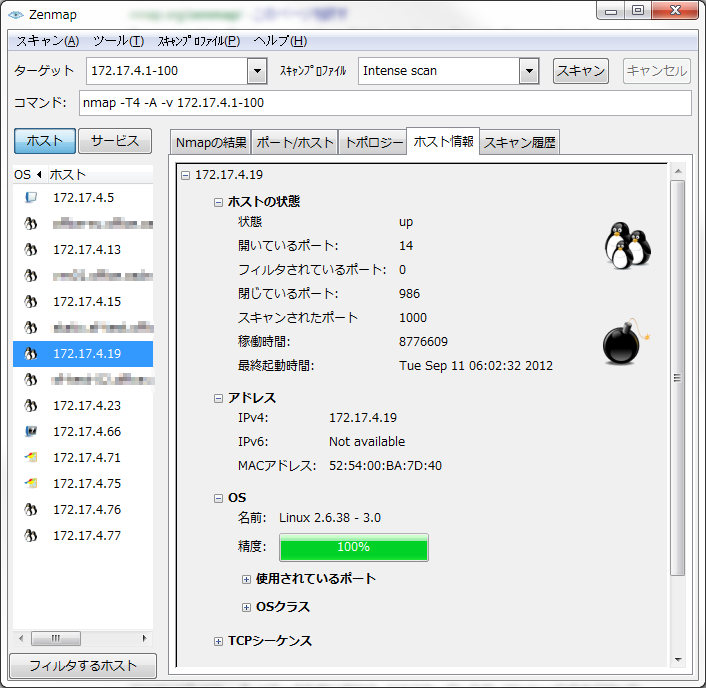
Task: Click the OS icon beside host 172.17.4.66
Action: 31,431
